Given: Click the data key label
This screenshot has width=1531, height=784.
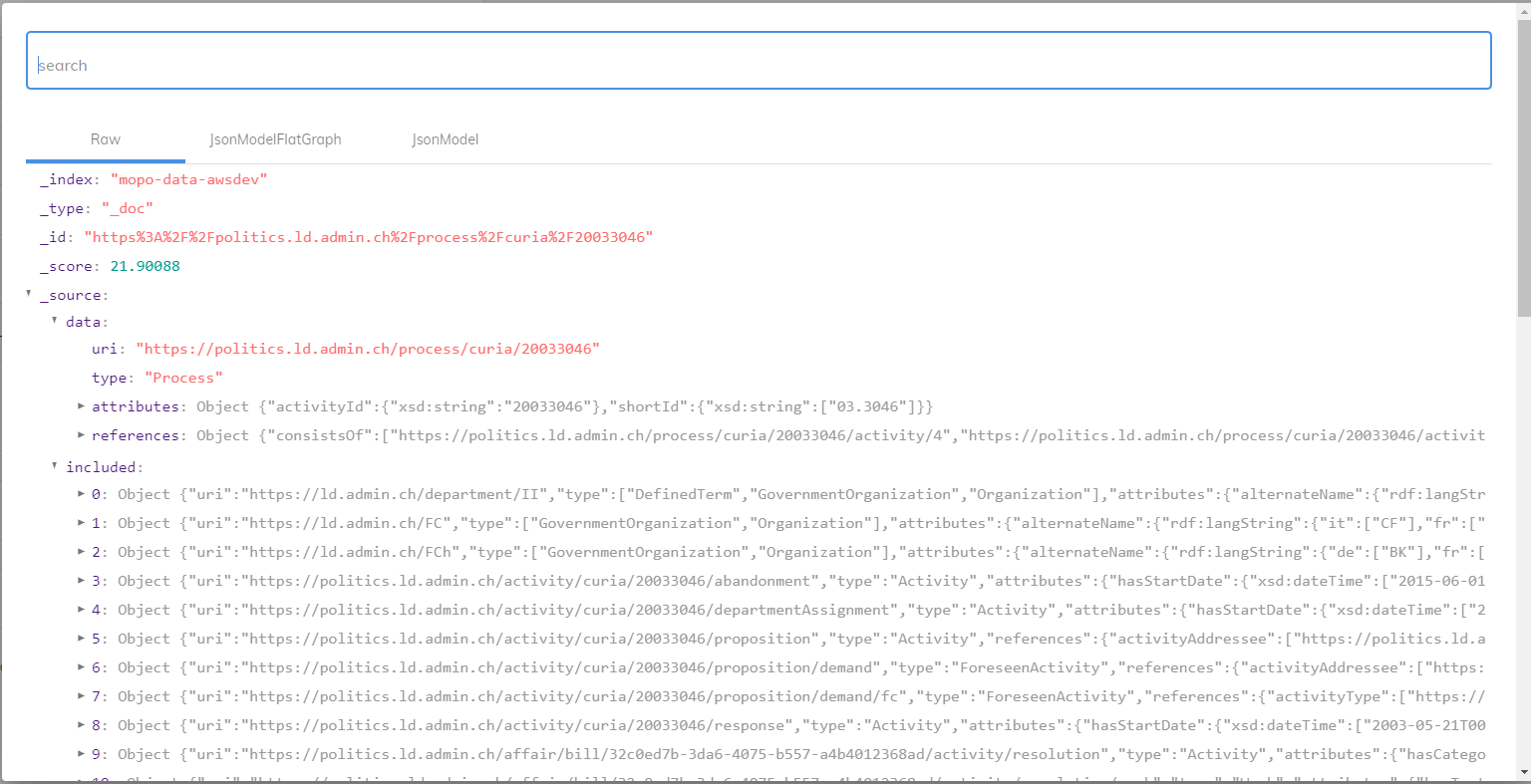Looking at the screenshot, I should [x=84, y=322].
